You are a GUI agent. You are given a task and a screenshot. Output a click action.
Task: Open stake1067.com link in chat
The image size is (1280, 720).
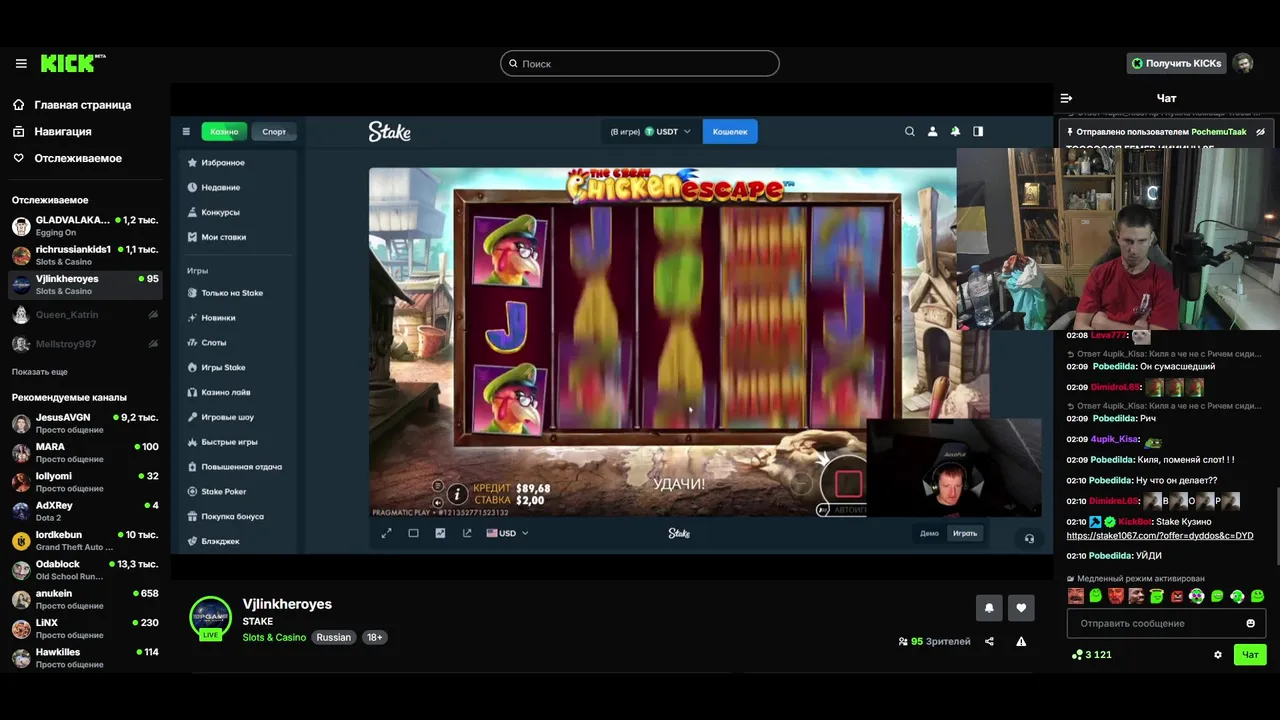[x=1160, y=535]
